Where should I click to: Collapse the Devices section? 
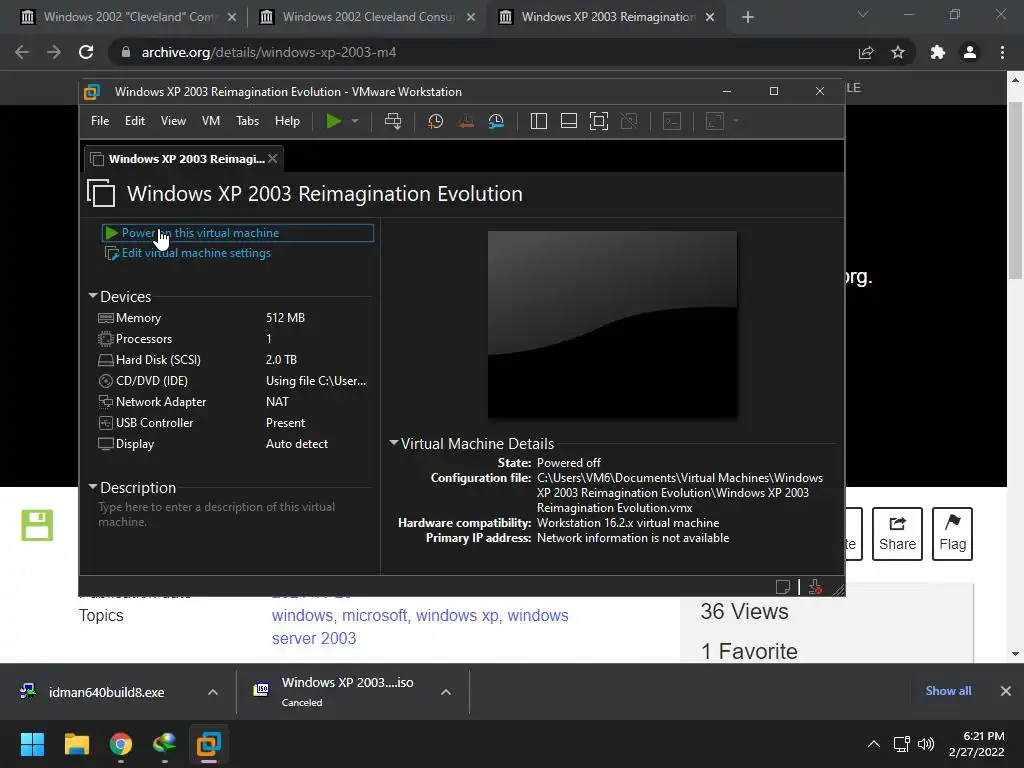pyautogui.click(x=93, y=296)
